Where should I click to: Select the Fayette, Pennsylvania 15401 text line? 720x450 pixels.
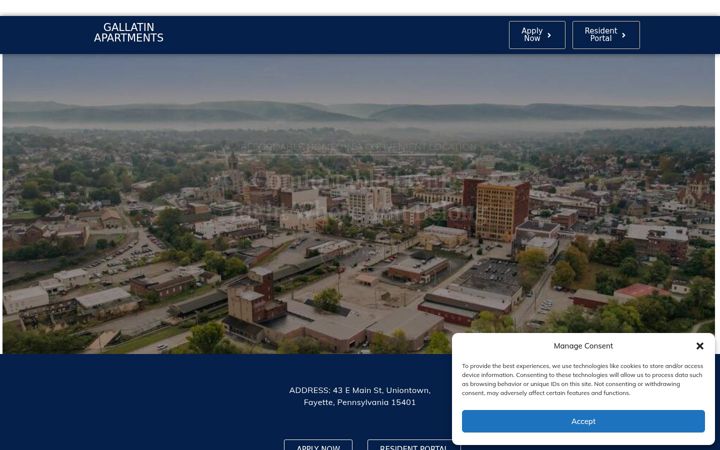(360, 402)
